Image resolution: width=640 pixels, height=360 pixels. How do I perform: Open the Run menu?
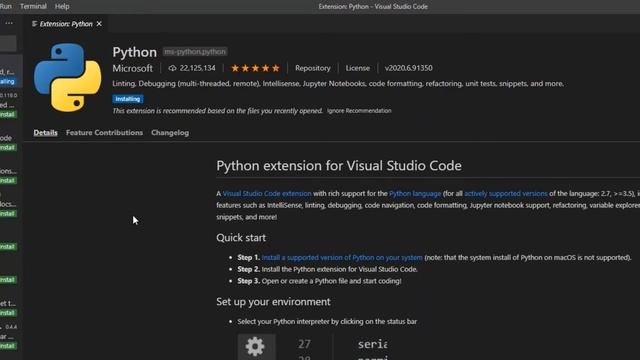(5, 6)
